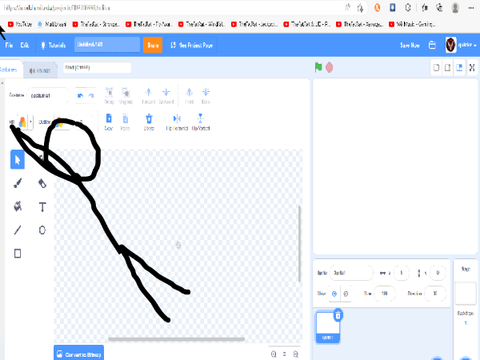Image resolution: width=480 pixels, height=360 pixels.
Task: Flip the costume vertically
Action: point(200,122)
